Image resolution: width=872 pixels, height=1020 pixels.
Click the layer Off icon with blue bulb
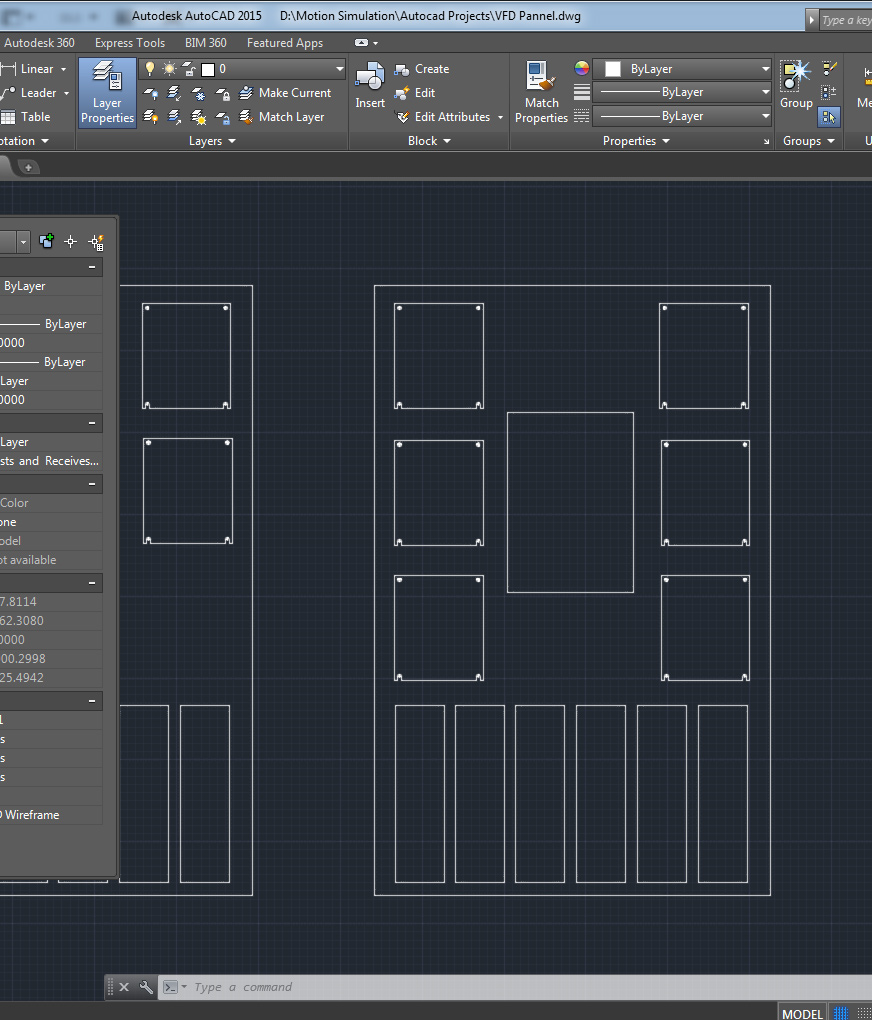[150, 94]
